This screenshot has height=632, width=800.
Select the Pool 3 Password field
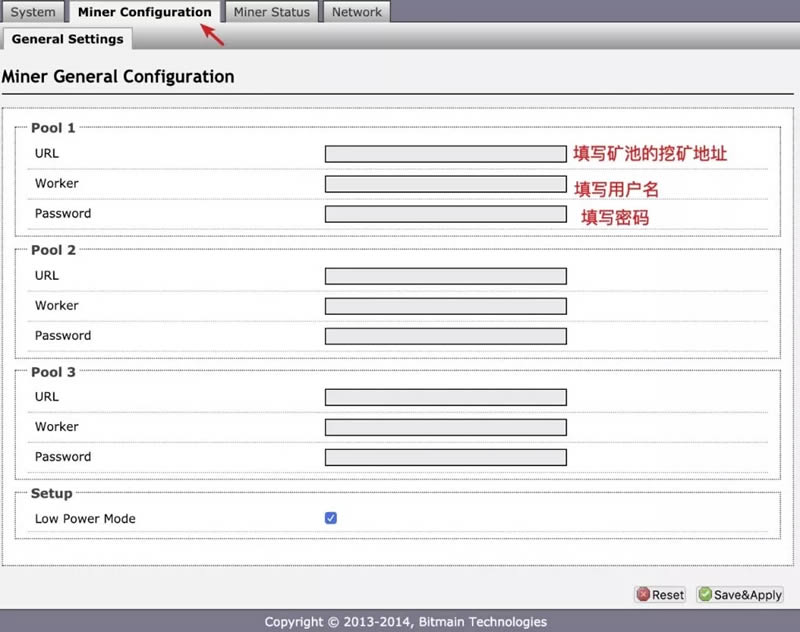[445, 458]
